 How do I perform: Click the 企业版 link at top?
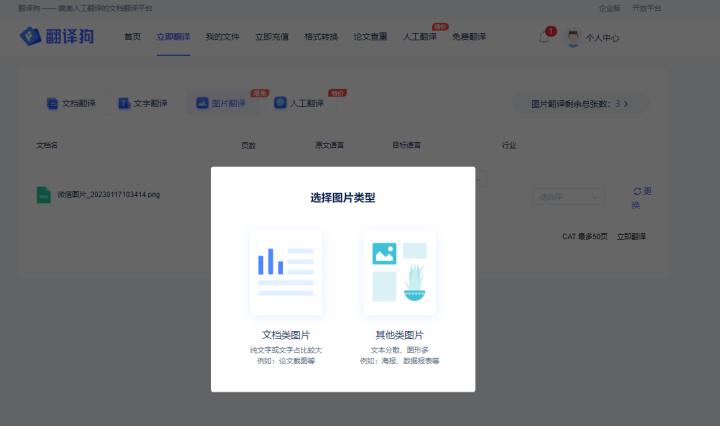click(x=610, y=8)
